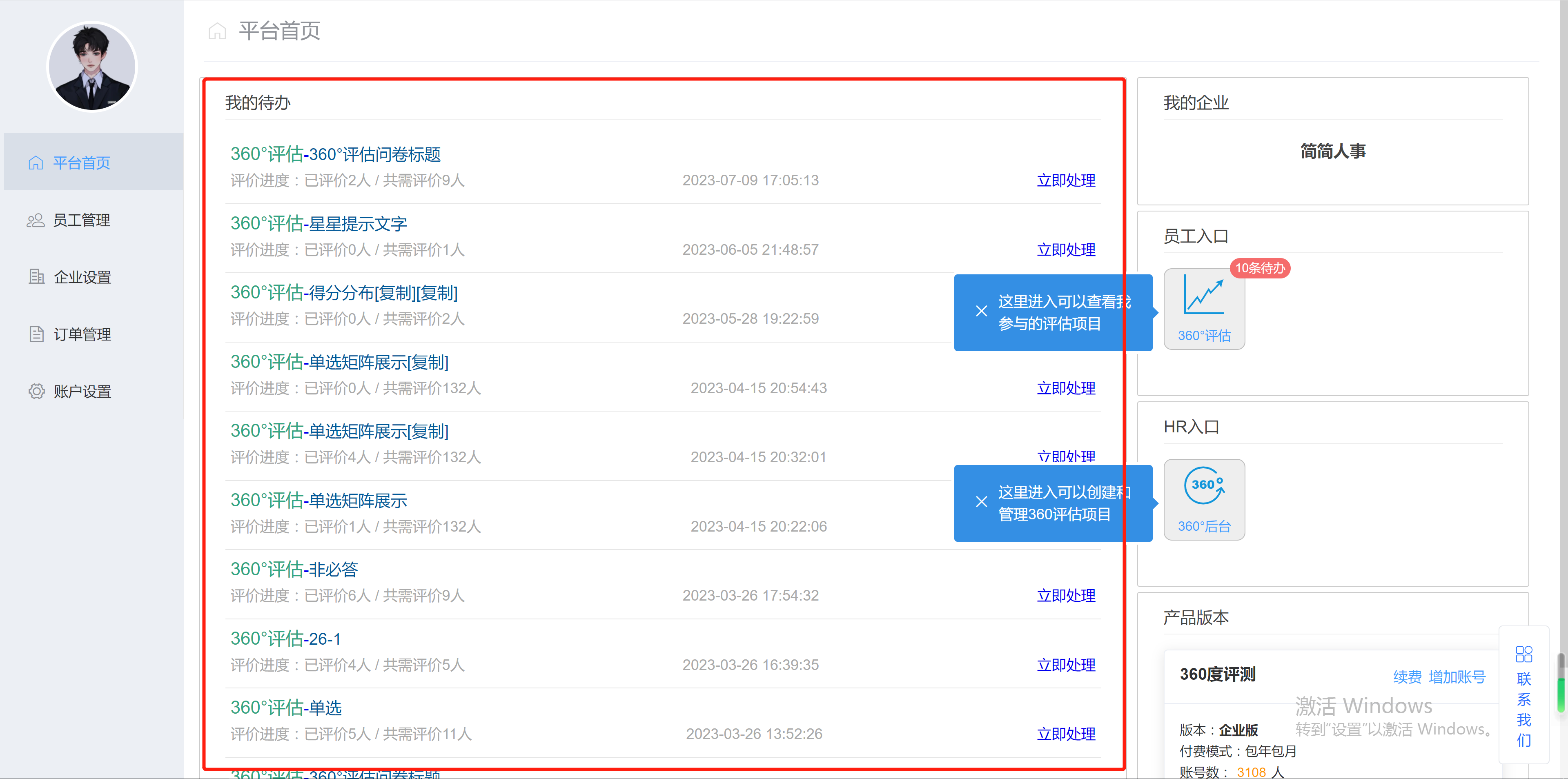Viewport: 1568px width, 779px height.
Task: Close the 这里进入可以查看我参与的评估项目 tooltip
Action: [981, 311]
